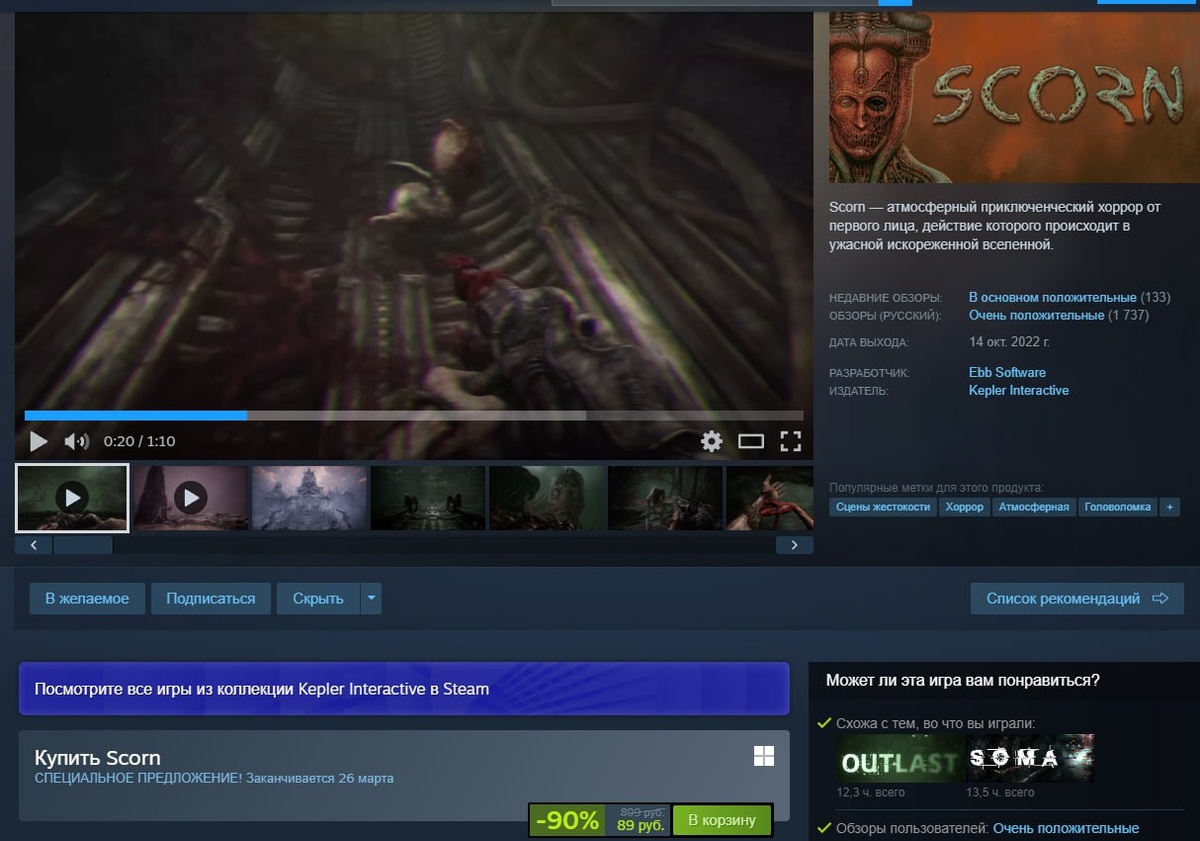Click the Купить Scorn heading
Image resolution: width=1200 pixels, height=841 pixels.
pos(98,757)
